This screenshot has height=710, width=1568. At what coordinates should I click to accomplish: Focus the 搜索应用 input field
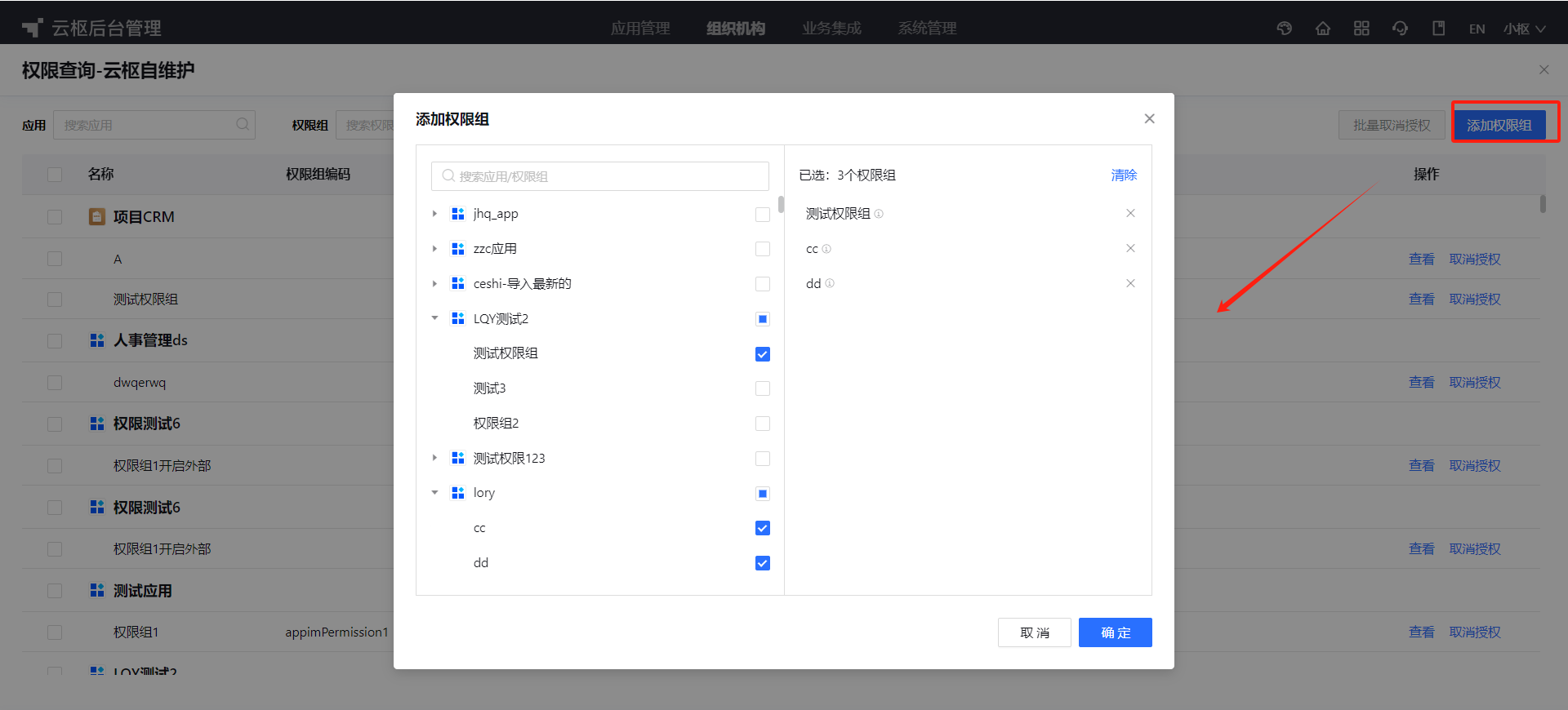[x=154, y=125]
